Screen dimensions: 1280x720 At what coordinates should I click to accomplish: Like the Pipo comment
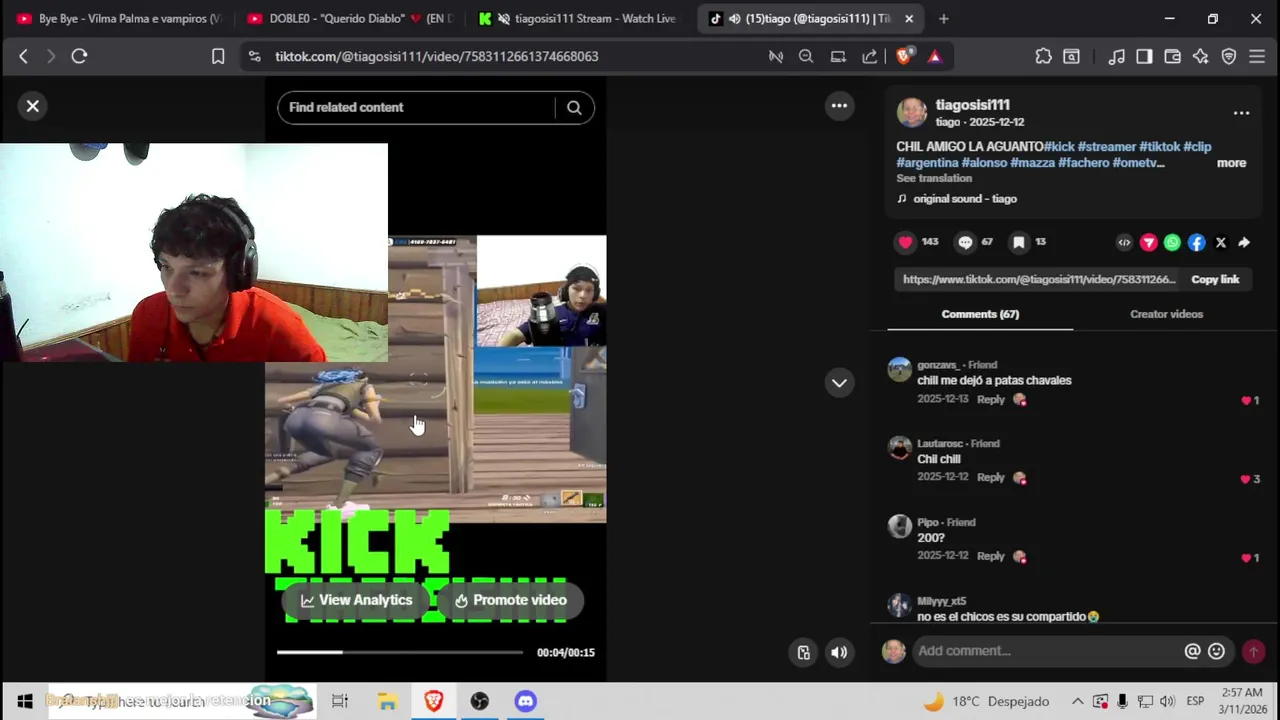pyautogui.click(x=1246, y=558)
